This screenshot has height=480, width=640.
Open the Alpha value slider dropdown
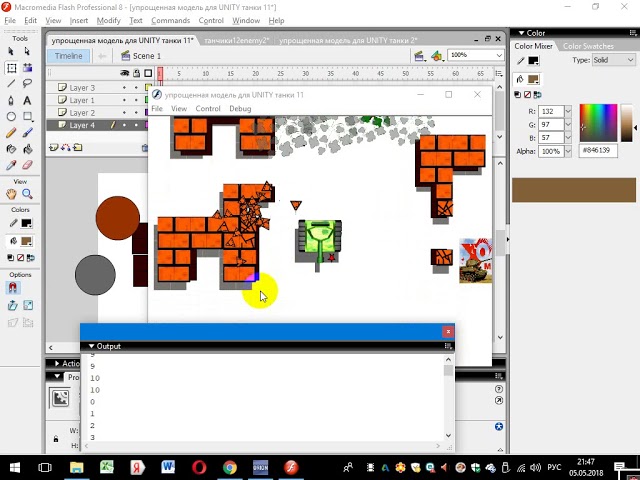point(568,151)
